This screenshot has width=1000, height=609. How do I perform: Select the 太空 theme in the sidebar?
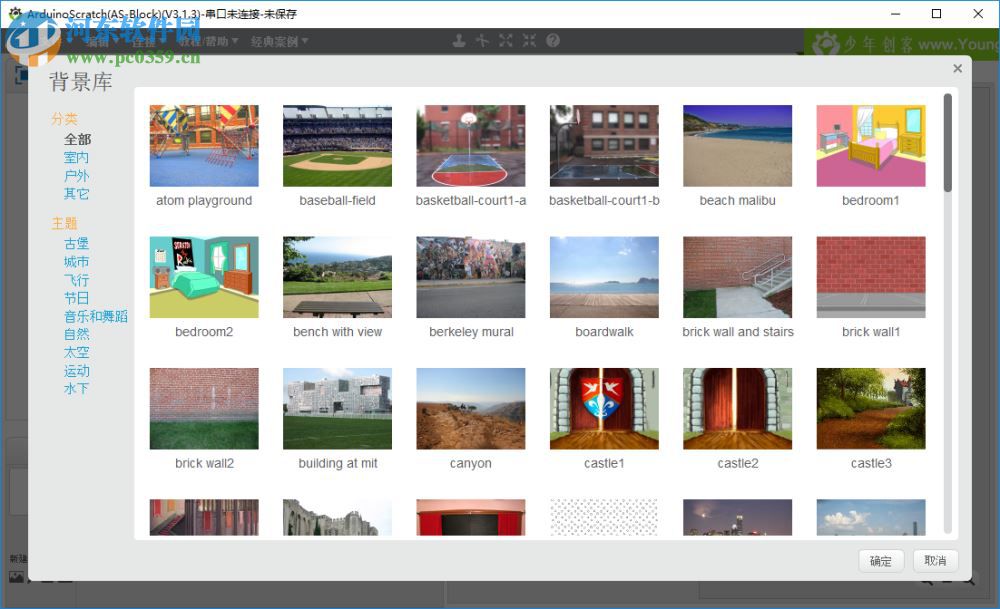(76, 352)
